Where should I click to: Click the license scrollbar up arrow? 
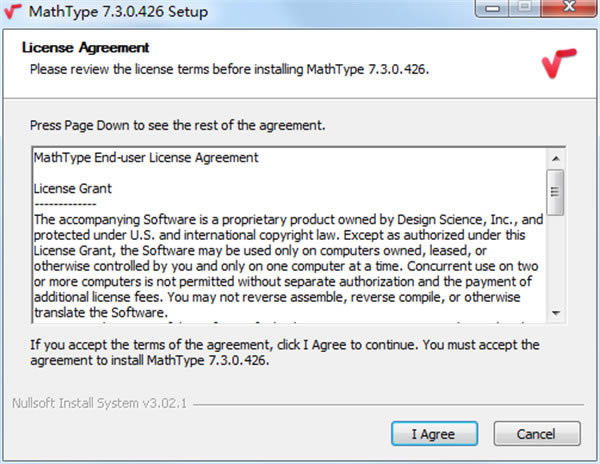point(555,158)
